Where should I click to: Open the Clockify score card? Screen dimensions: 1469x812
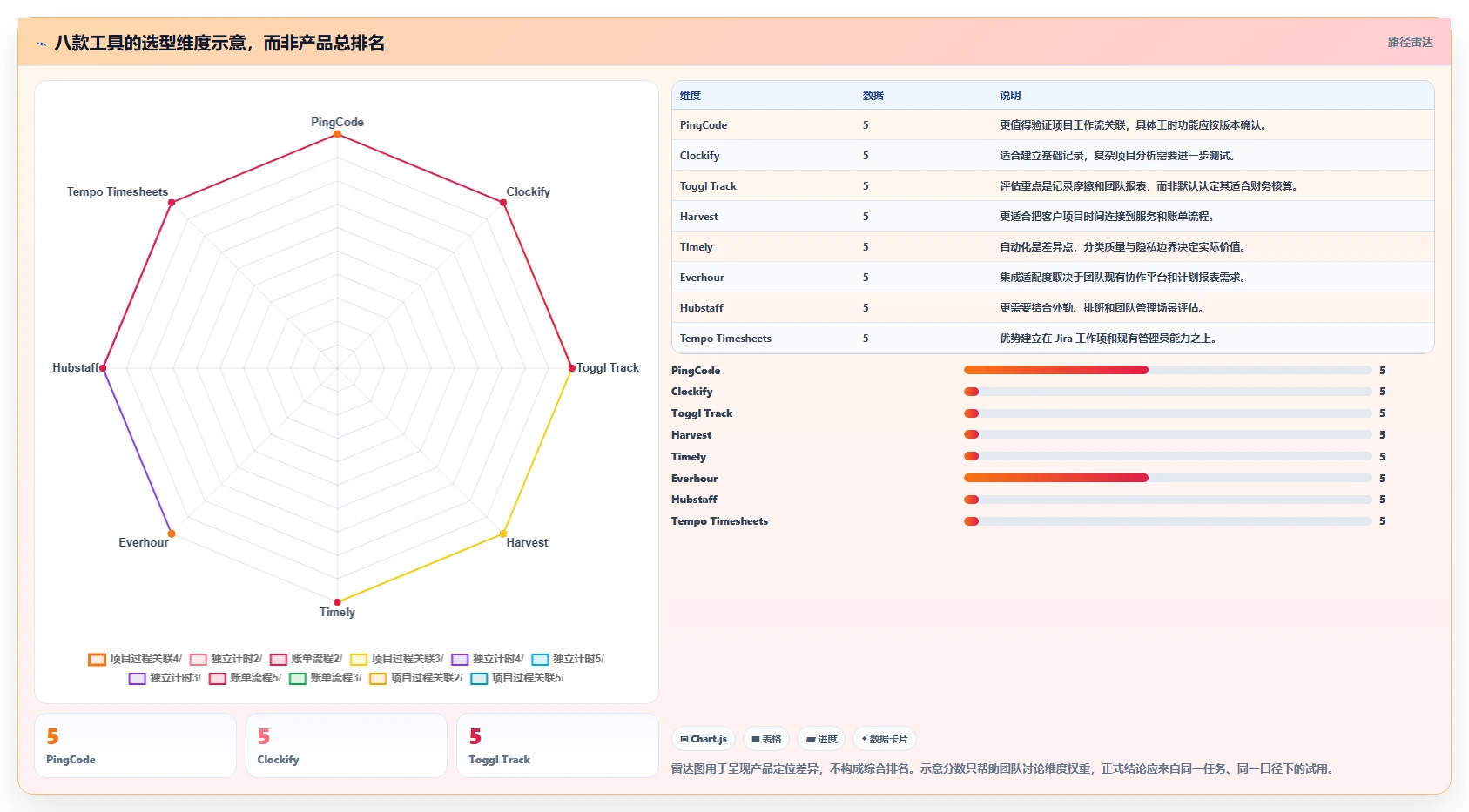(347, 746)
